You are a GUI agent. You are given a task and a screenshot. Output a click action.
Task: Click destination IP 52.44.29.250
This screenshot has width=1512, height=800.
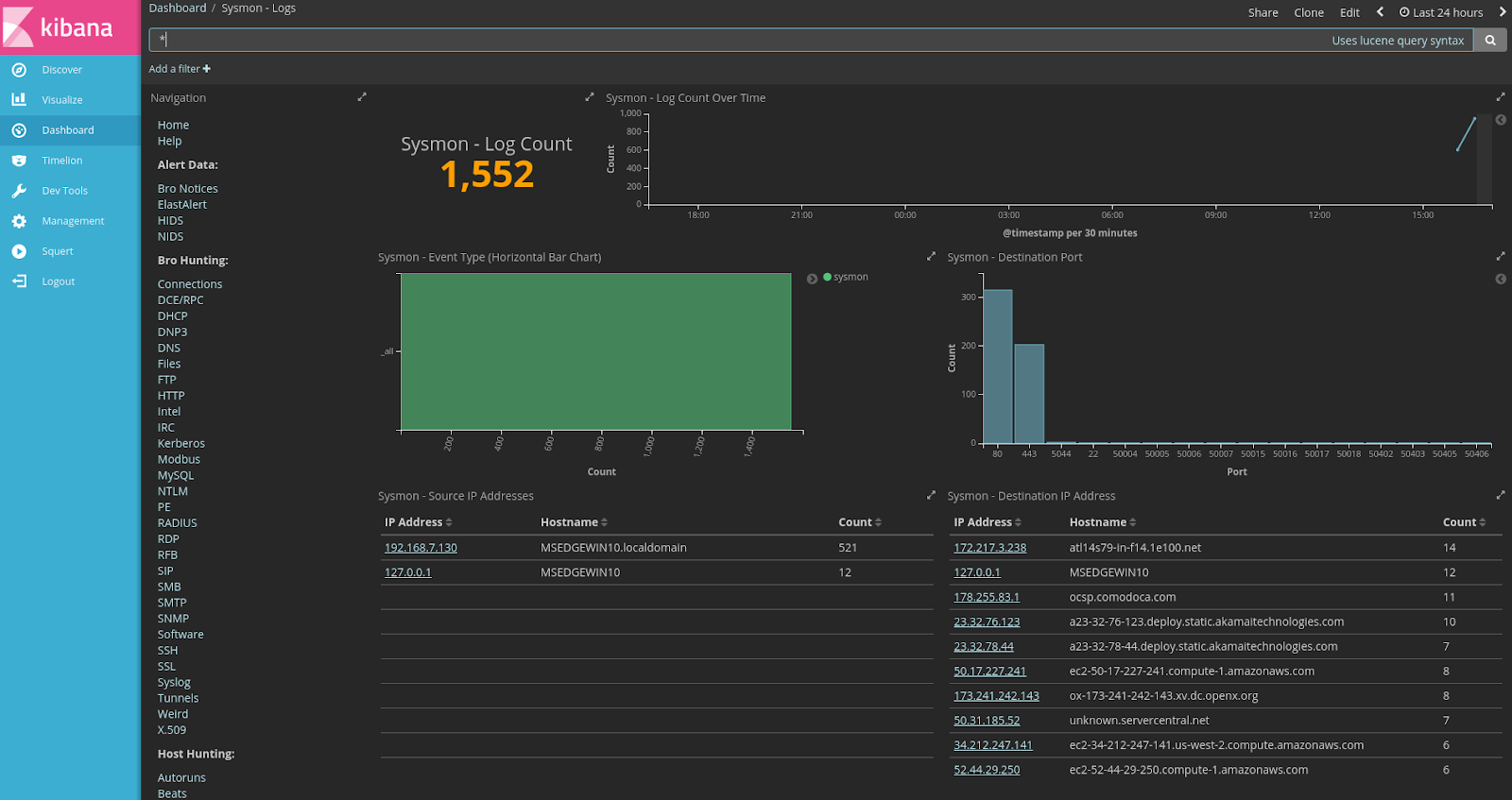pos(987,770)
